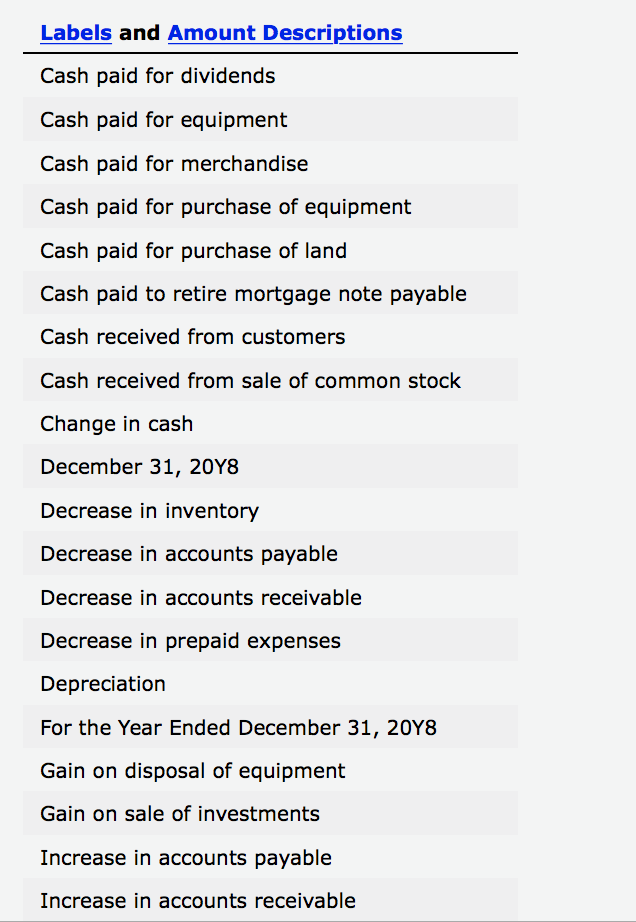
Task: Select "Gain on disposal of equipment" row
Action: coord(193,771)
